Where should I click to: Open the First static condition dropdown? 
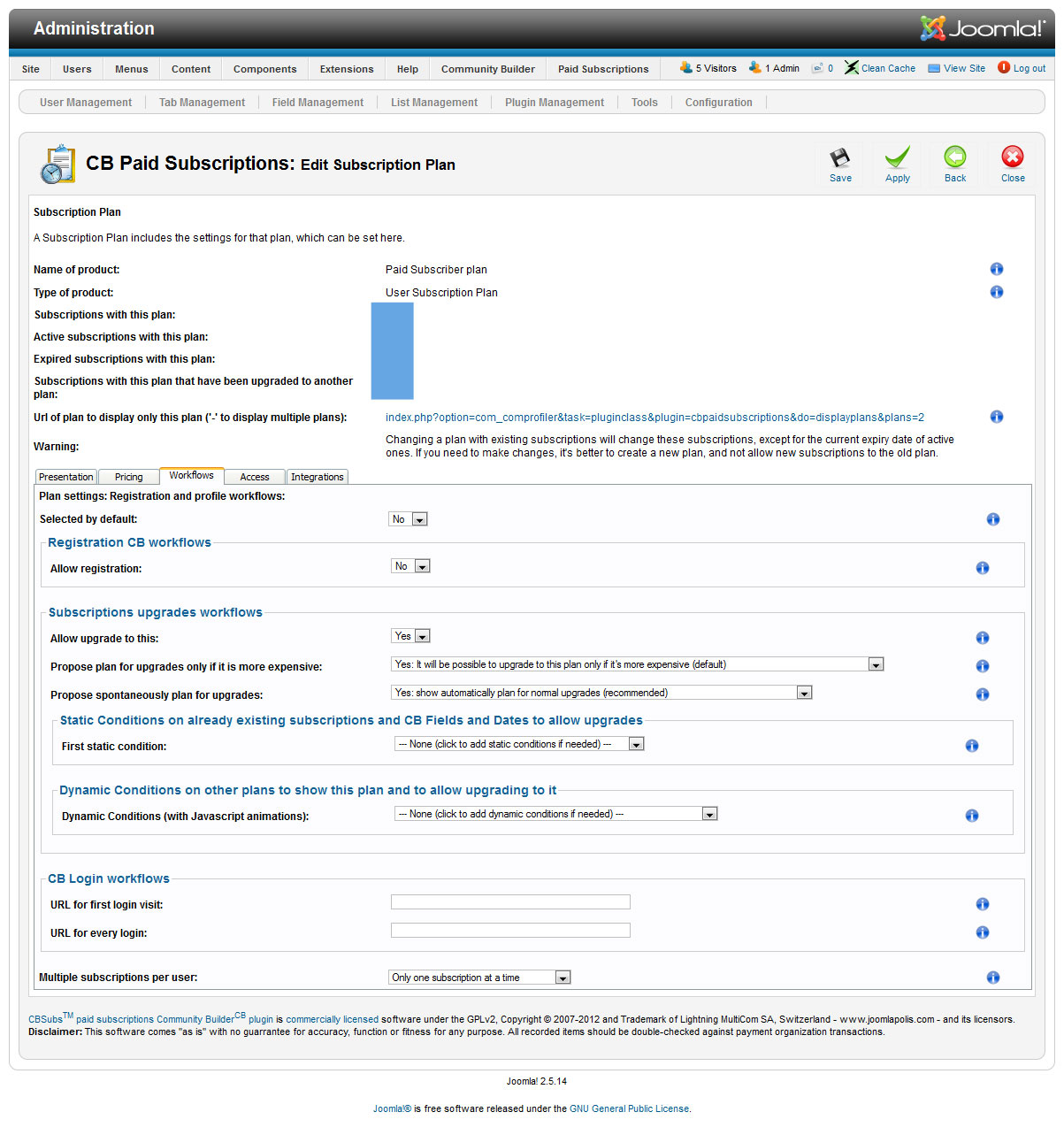[x=519, y=744]
